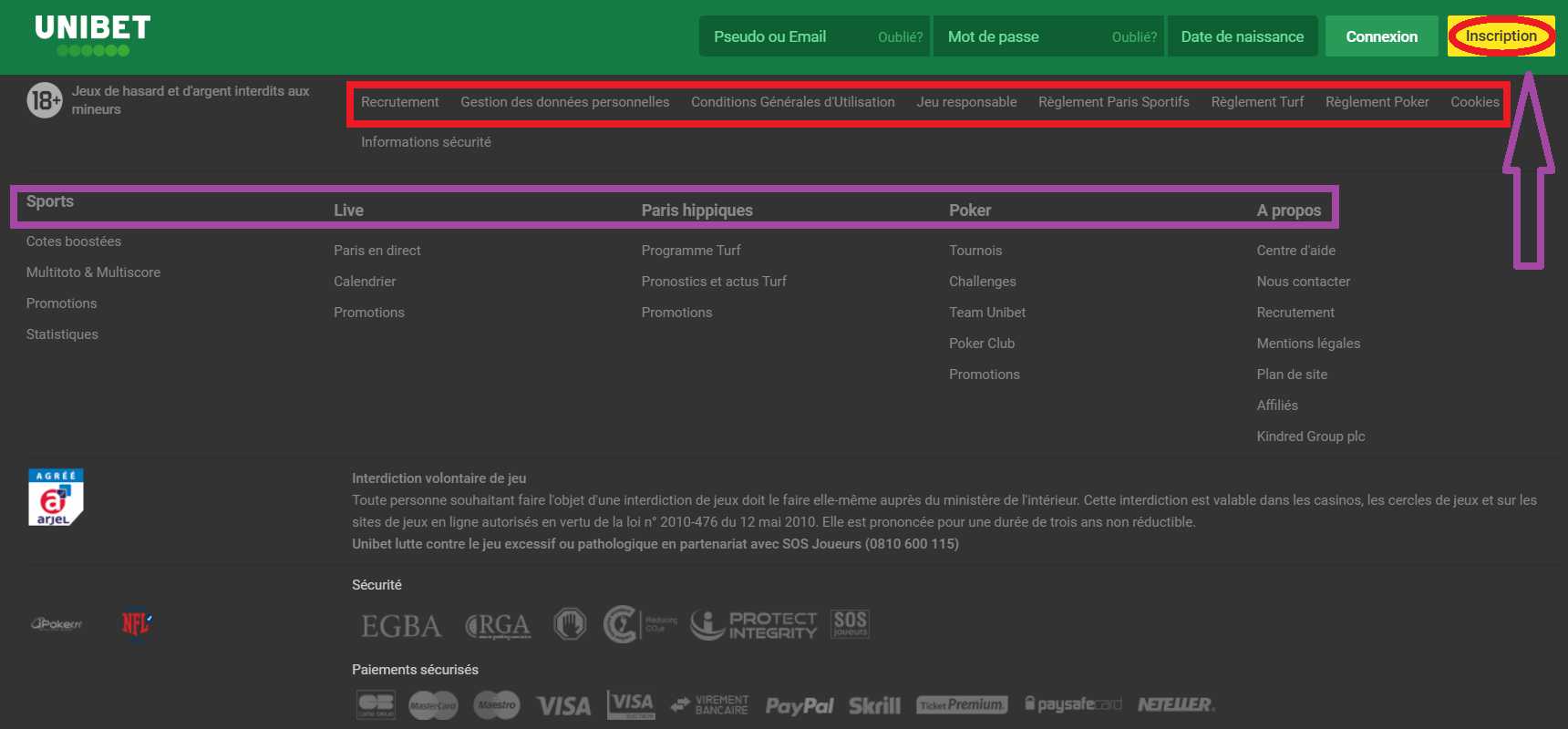Click the Ticket Premium payment logo

coord(962,705)
